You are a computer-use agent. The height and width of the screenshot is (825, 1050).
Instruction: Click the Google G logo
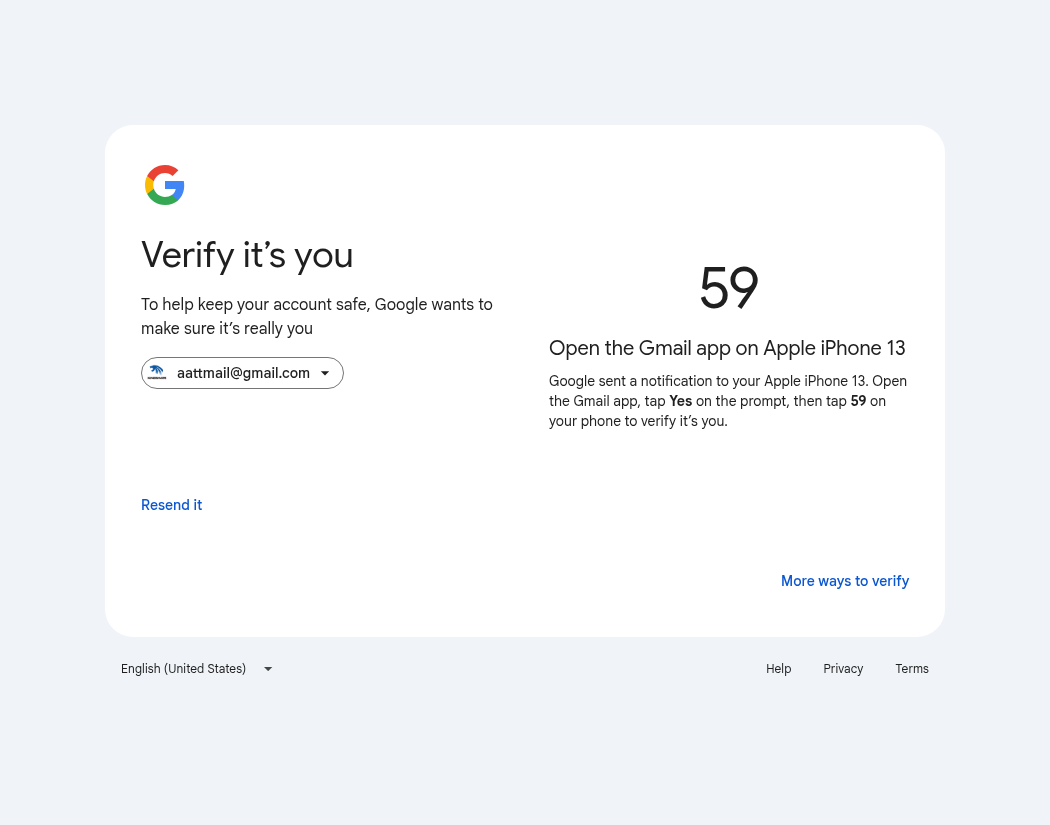pos(165,185)
